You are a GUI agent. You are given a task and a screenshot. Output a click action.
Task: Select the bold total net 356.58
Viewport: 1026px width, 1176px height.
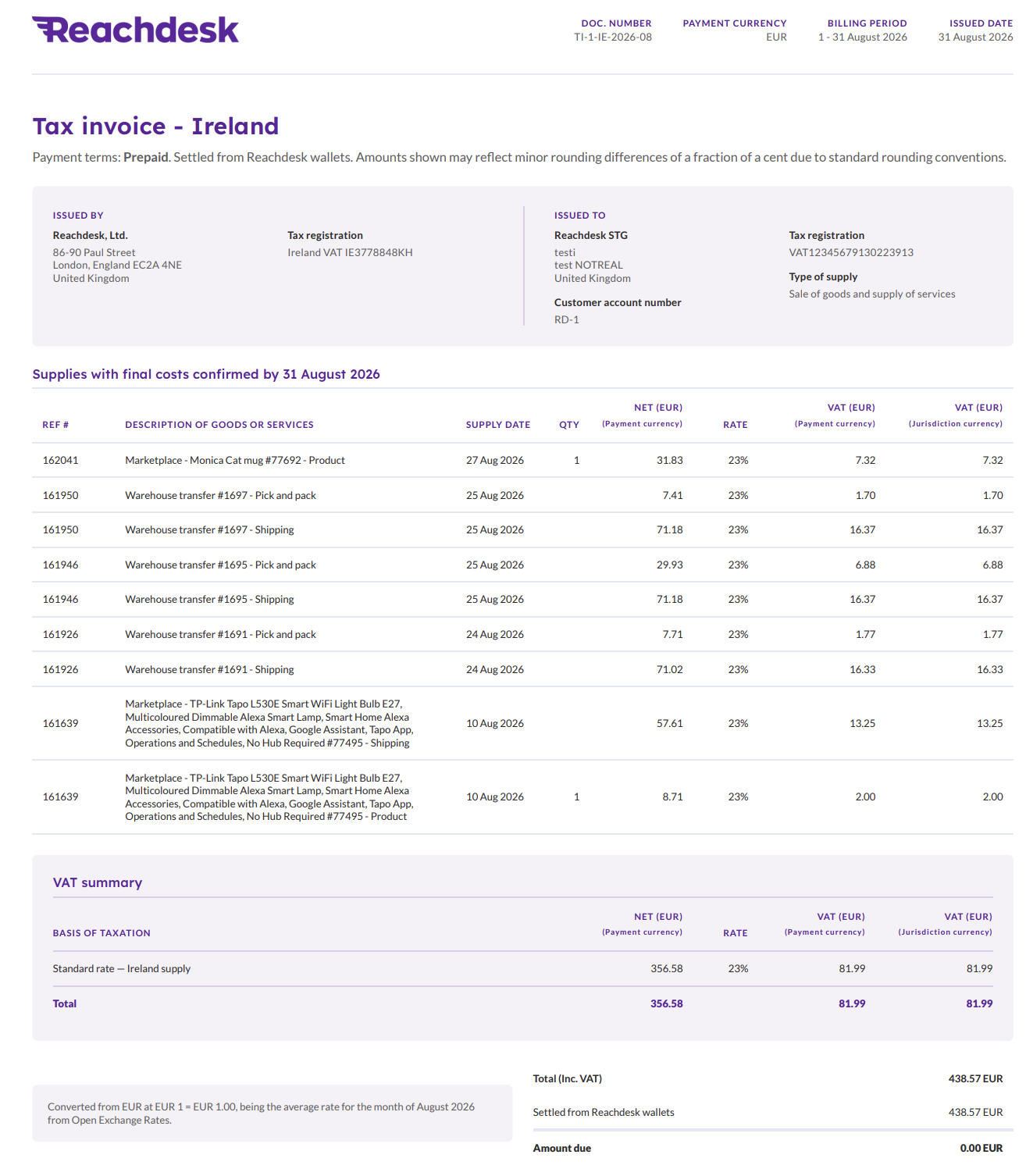(667, 1003)
